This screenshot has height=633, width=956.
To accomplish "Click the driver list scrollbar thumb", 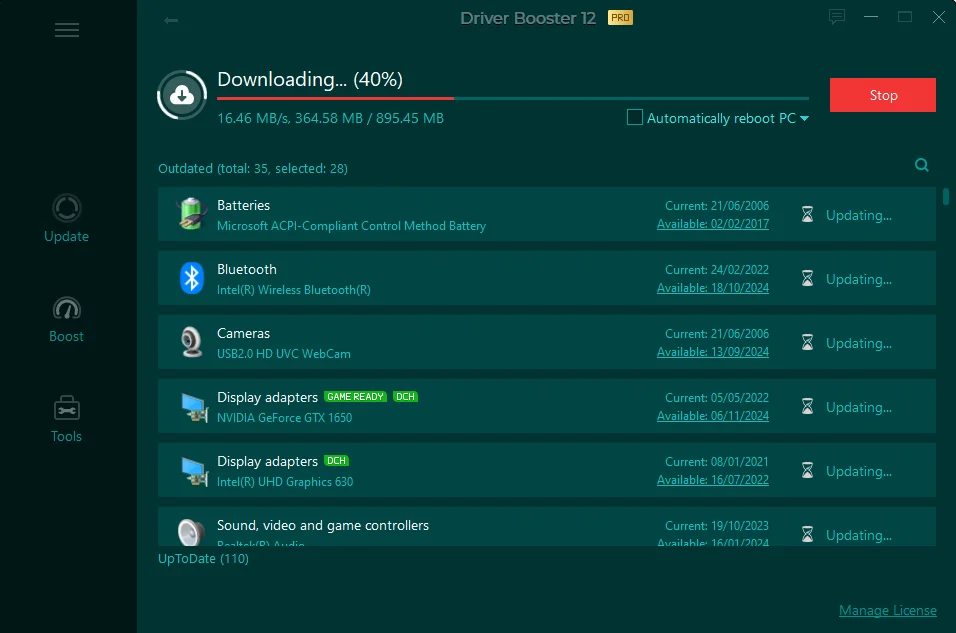I will click(x=946, y=197).
